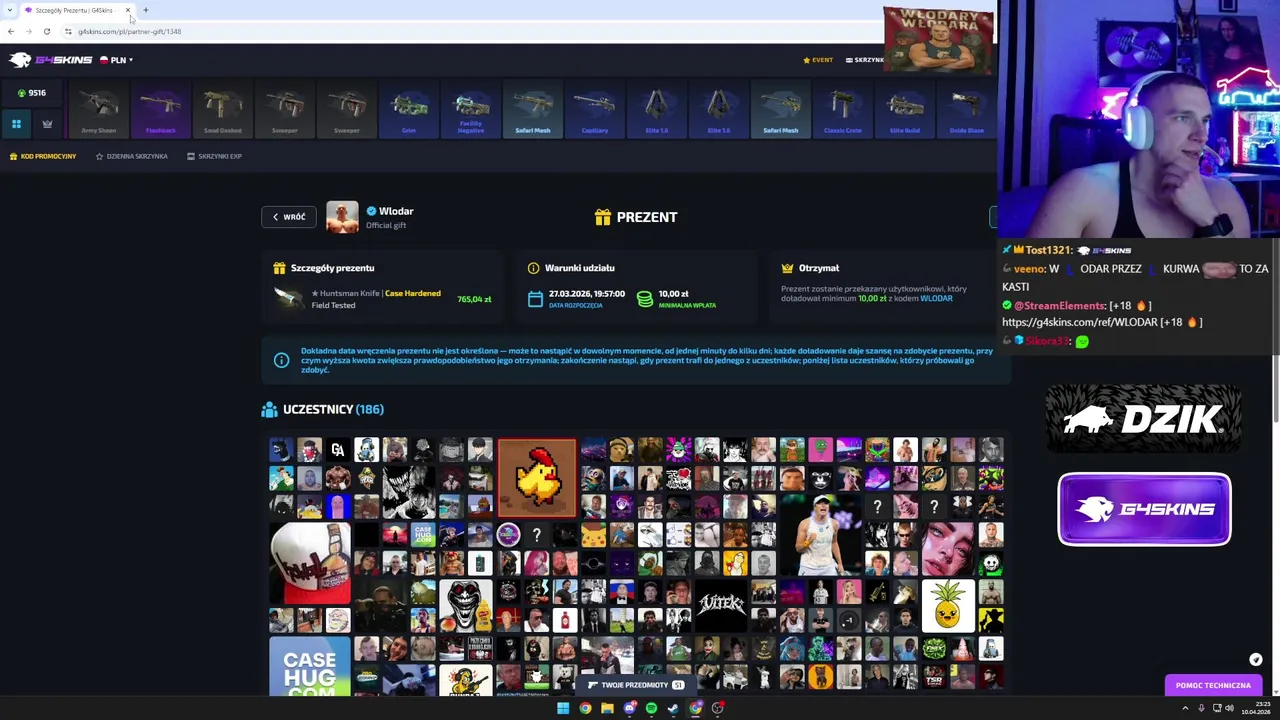This screenshot has width=1280, height=720.
Task: Open Discord from the taskbar
Action: [x=629, y=708]
